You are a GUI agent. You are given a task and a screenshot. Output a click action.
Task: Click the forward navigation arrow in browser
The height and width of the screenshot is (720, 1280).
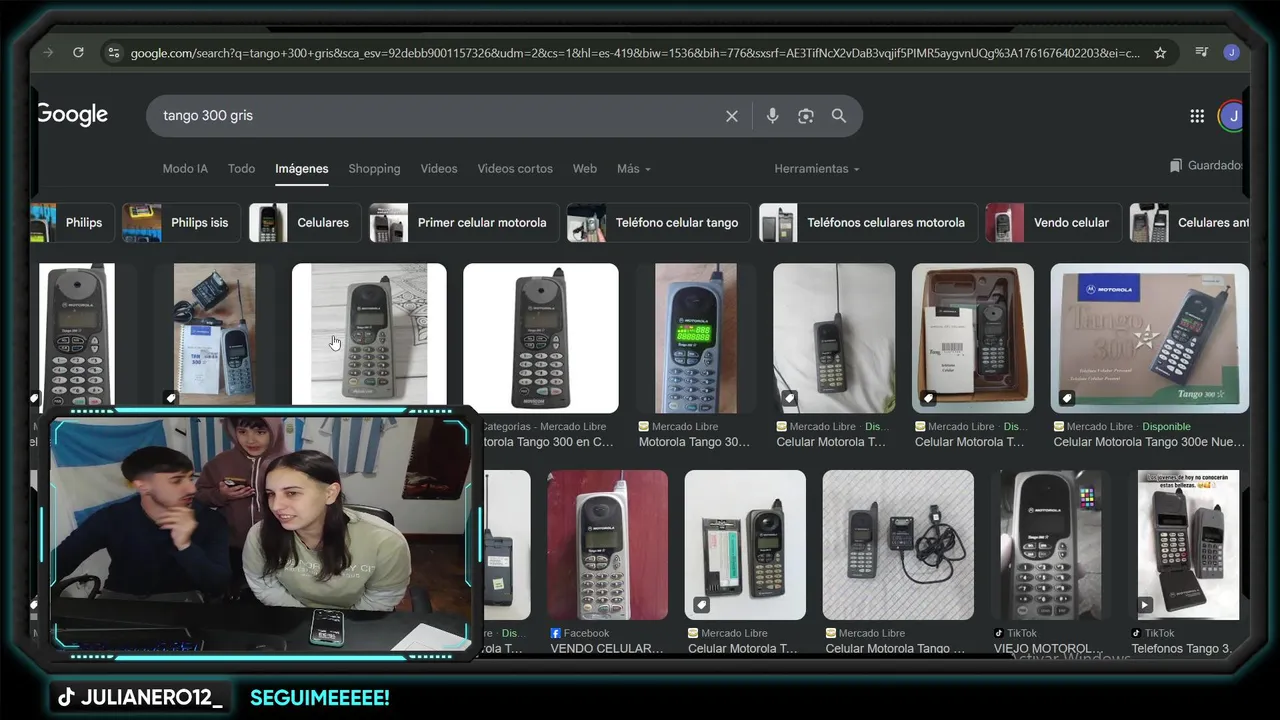[48, 53]
